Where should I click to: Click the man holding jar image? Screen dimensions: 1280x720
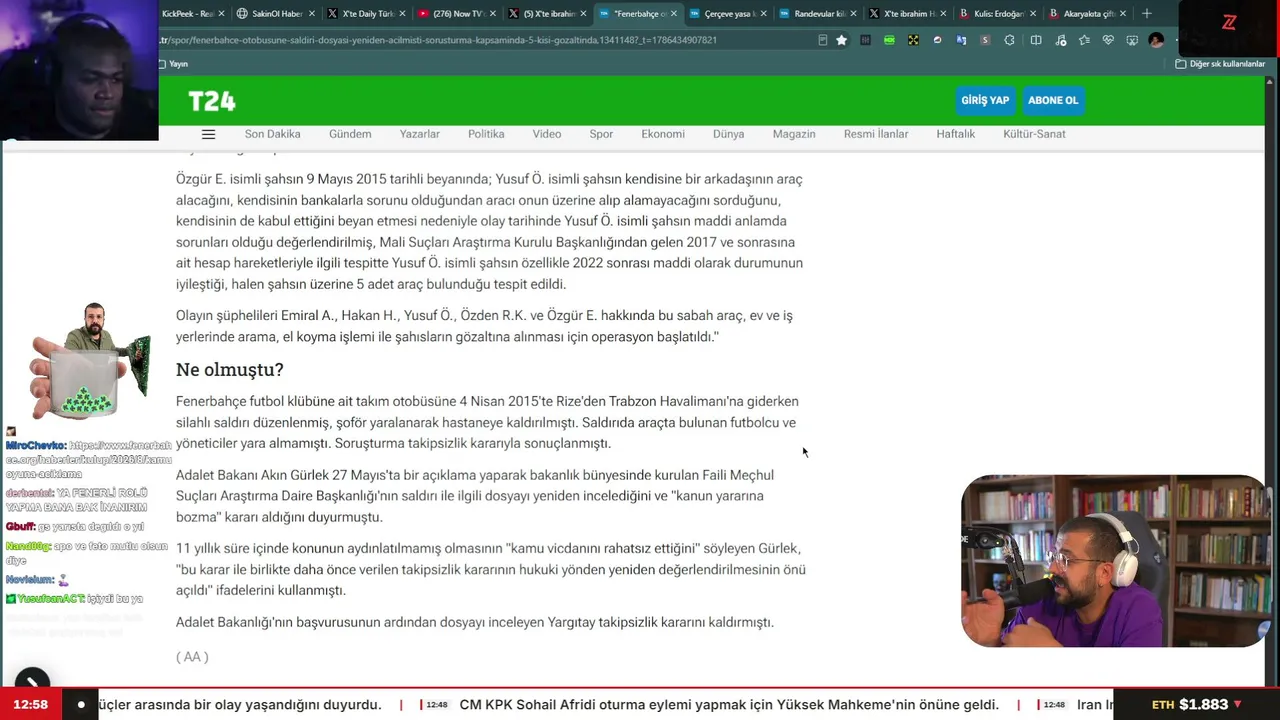pyautogui.click(x=90, y=361)
